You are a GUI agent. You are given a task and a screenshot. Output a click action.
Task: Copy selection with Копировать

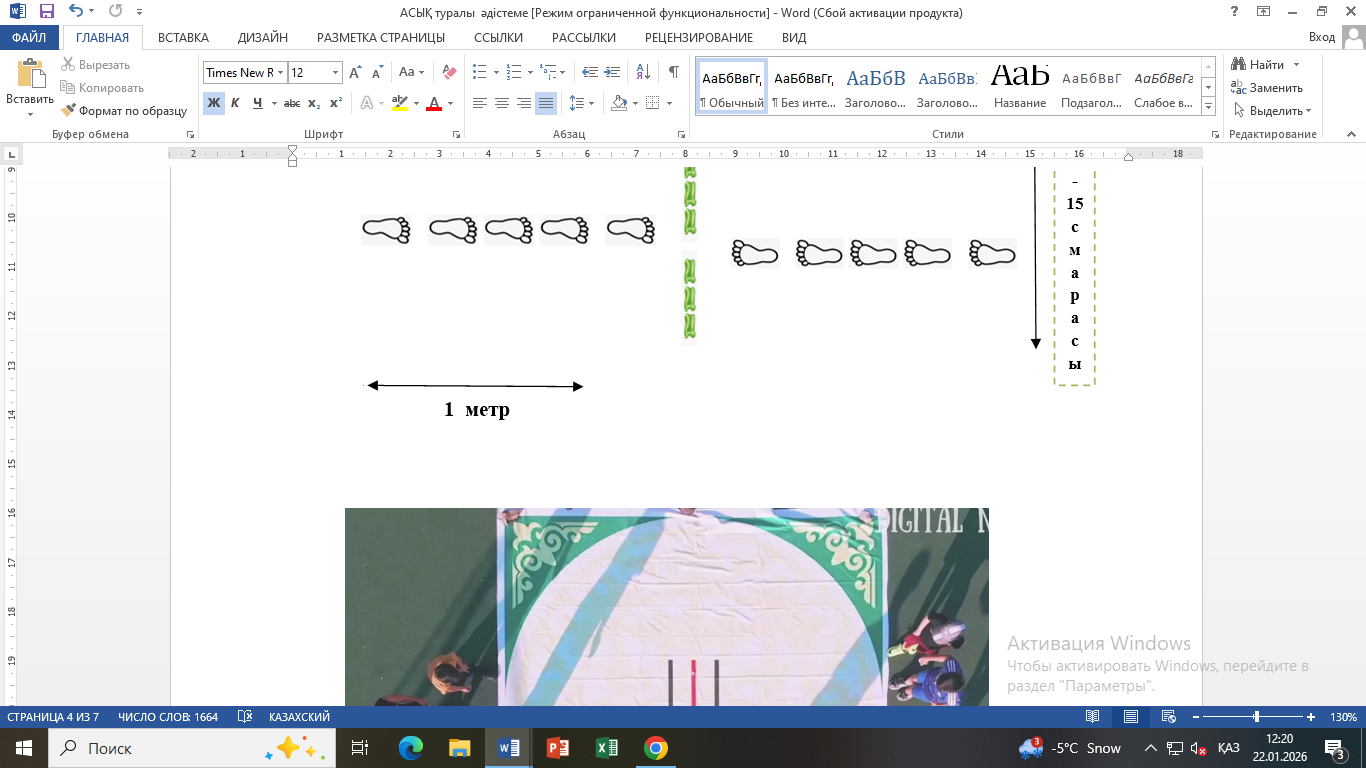tap(102, 88)
